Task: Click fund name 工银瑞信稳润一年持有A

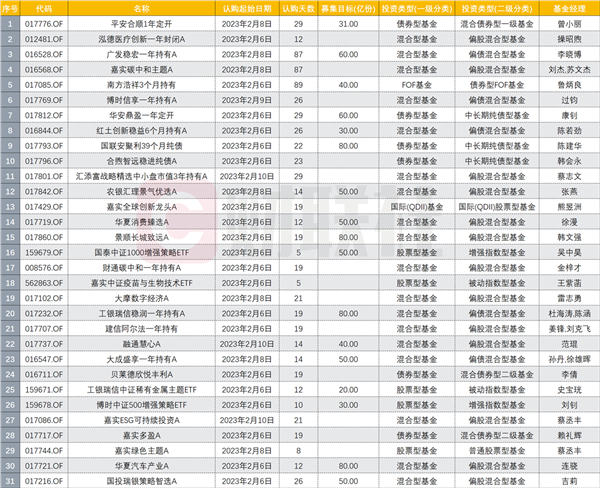Action: pyautogui.click(x=142, y=313)
